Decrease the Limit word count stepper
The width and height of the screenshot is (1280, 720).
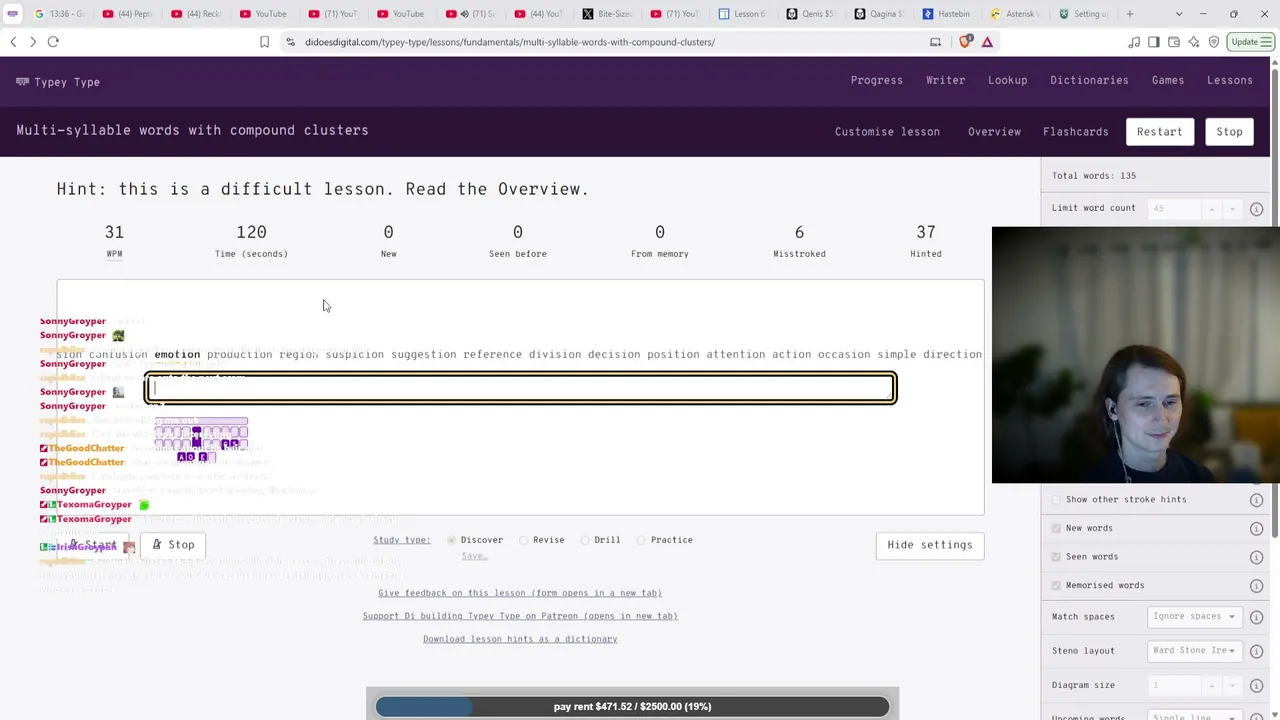point(1232,209)
